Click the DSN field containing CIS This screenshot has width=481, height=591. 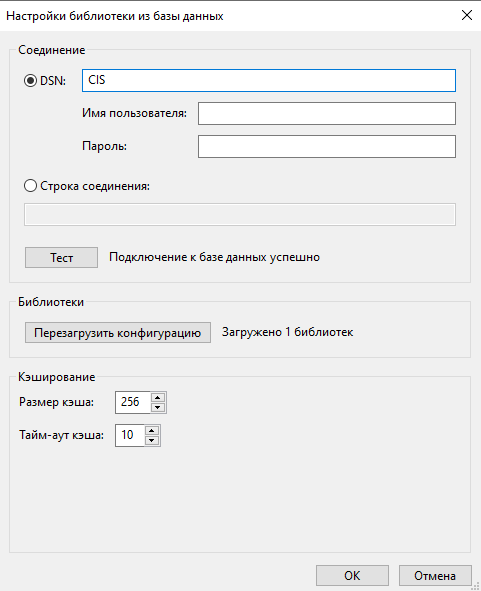pos(269,80)
